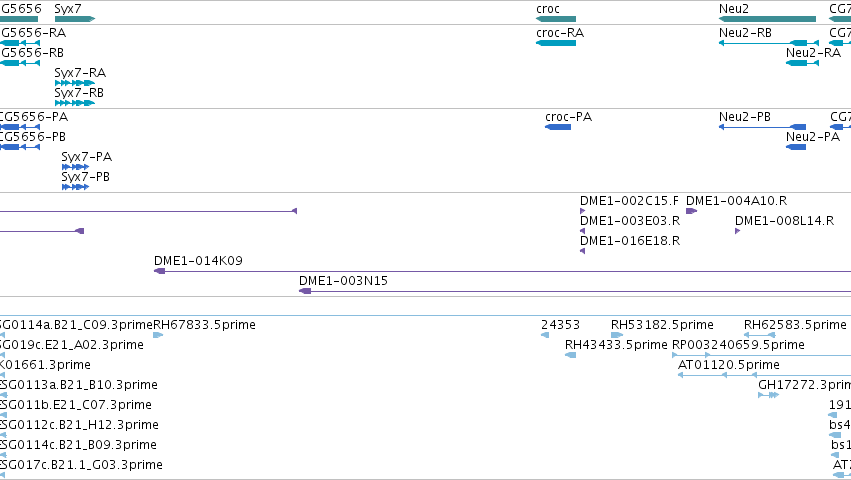Click the Neu2-PB protein line
The image size is (851, 480).
[763, 127]
